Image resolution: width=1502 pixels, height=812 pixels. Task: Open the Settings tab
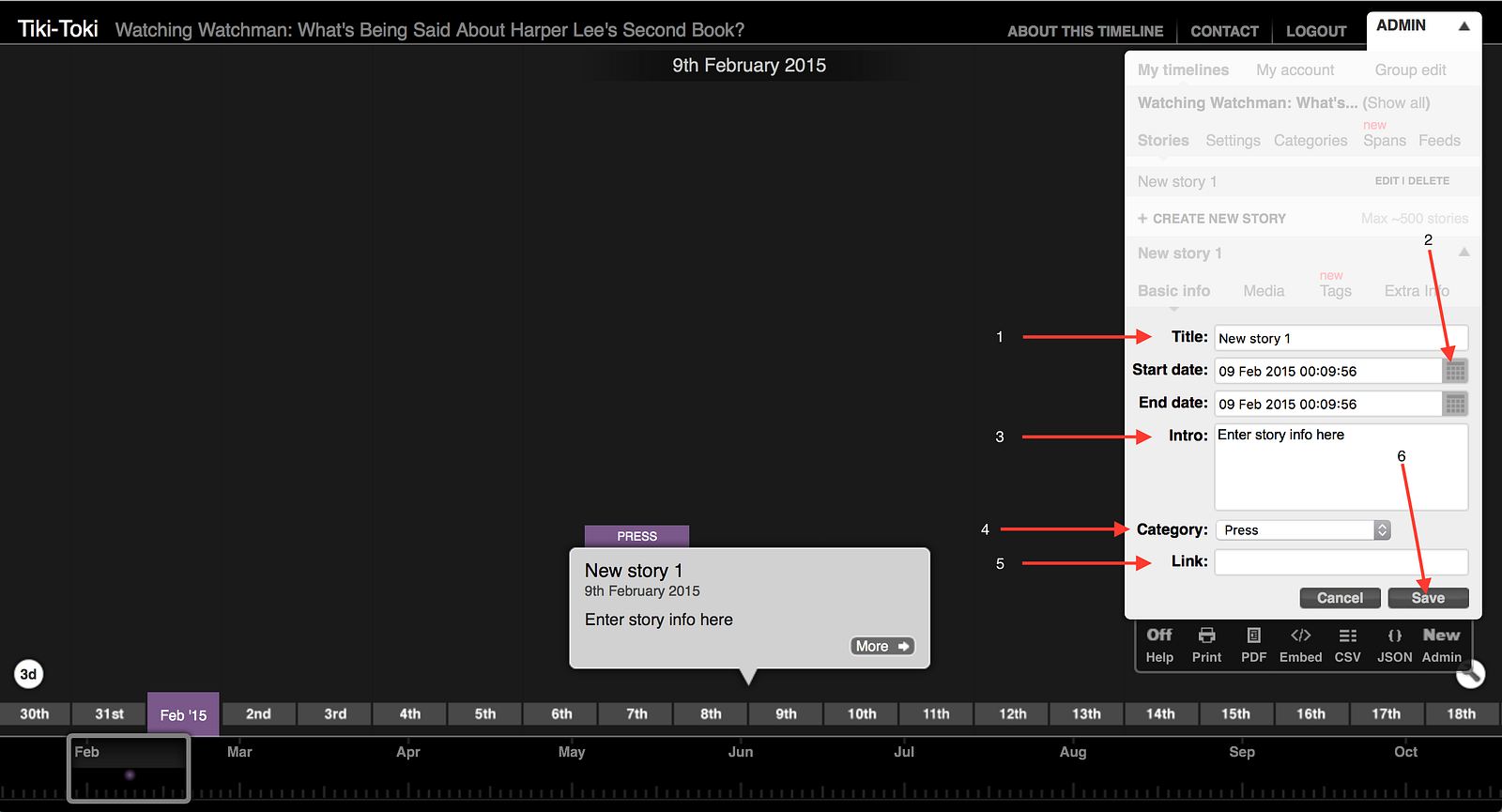tap(1233, 140)
